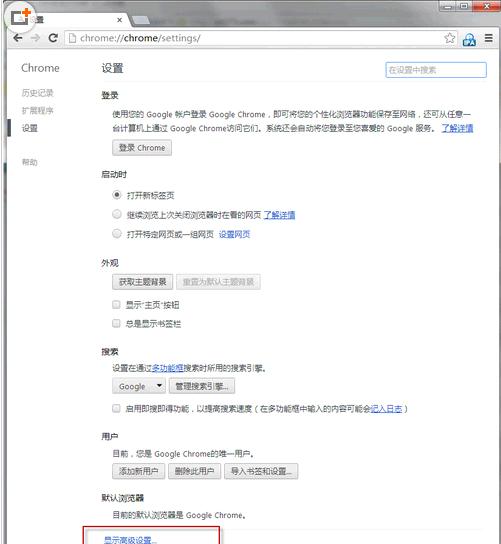The image size is (501, 544).
Task: Open 了解详情 link in the 启动时 section
Action: click(279, 215)
